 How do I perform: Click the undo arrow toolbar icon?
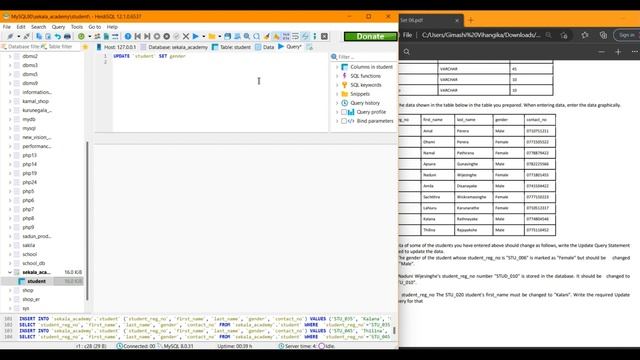[58, 36]
